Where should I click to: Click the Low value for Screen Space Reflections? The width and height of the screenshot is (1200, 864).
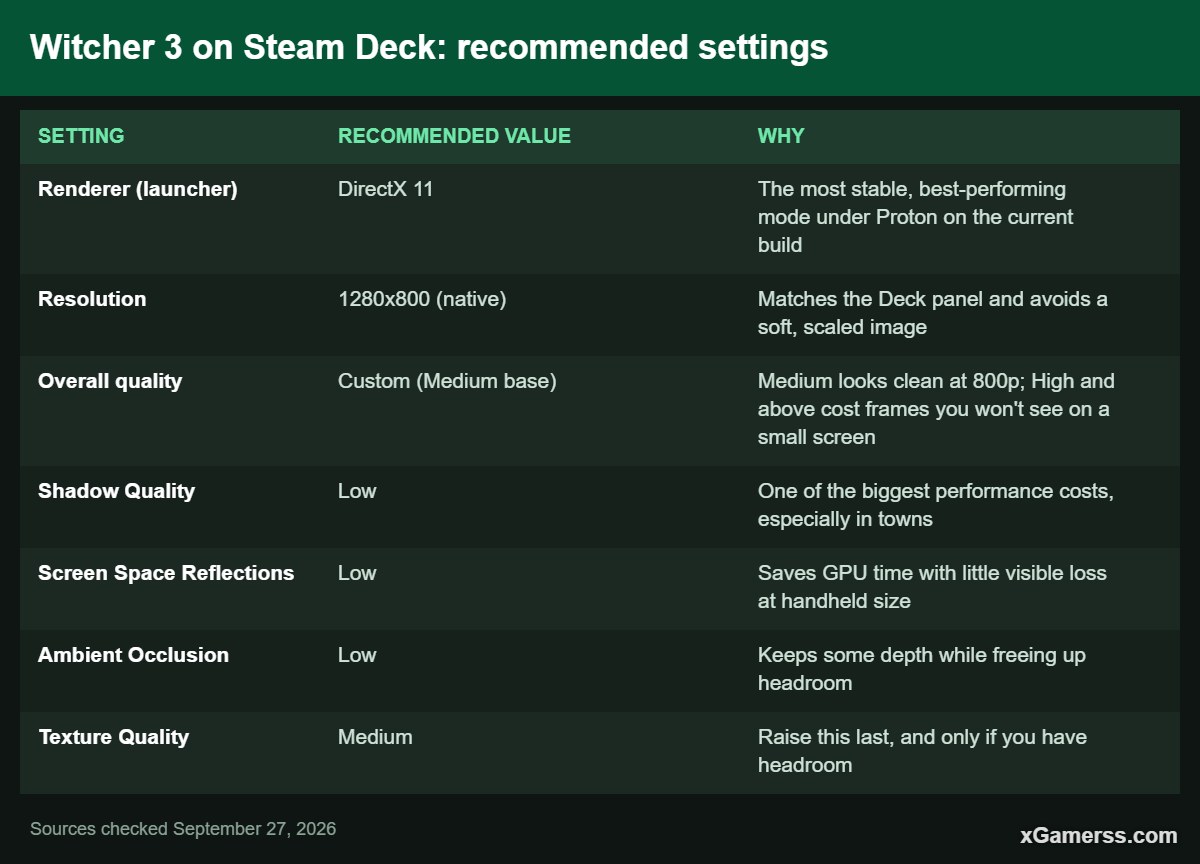click(x=357, y=573)
